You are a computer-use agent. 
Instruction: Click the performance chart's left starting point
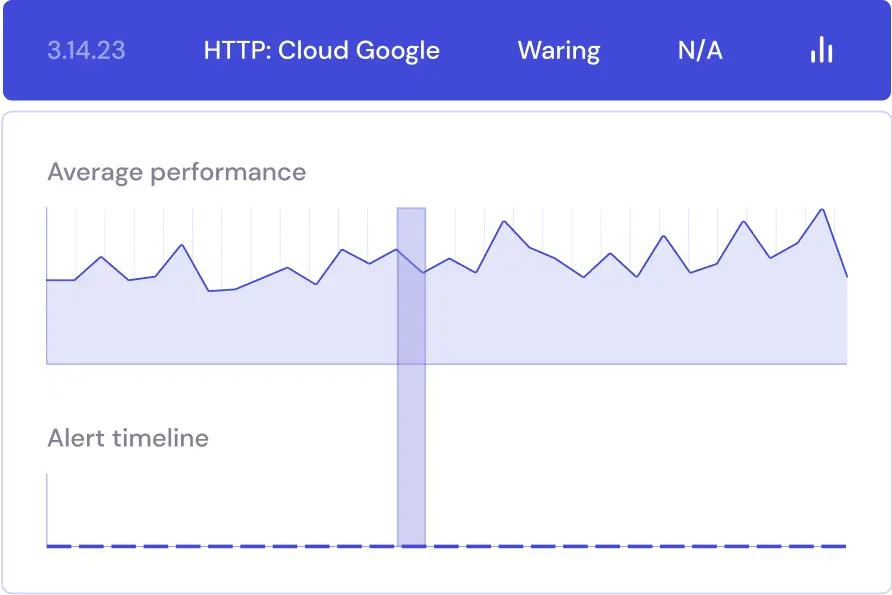[x=48, y=280]
